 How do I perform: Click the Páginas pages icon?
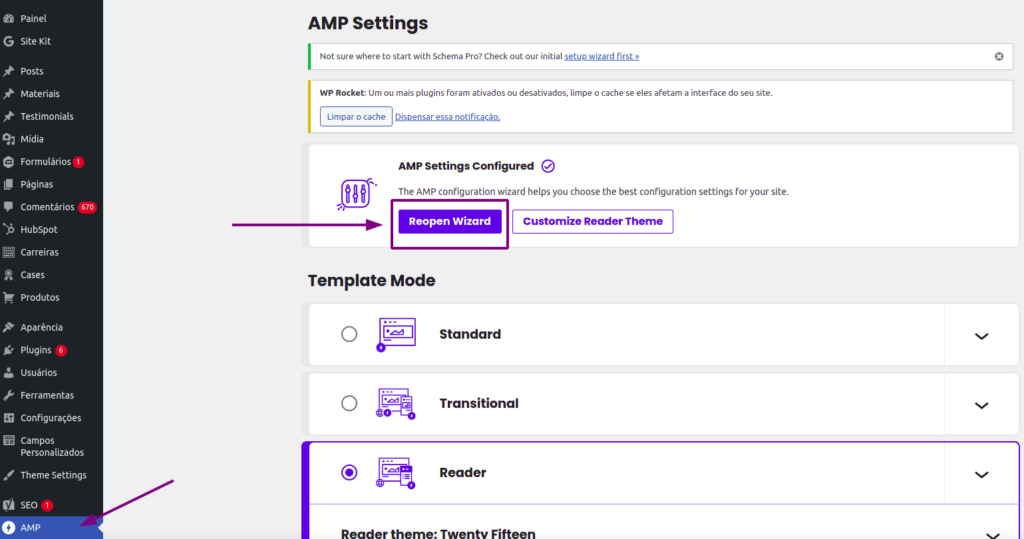click(x=8, y=184)
